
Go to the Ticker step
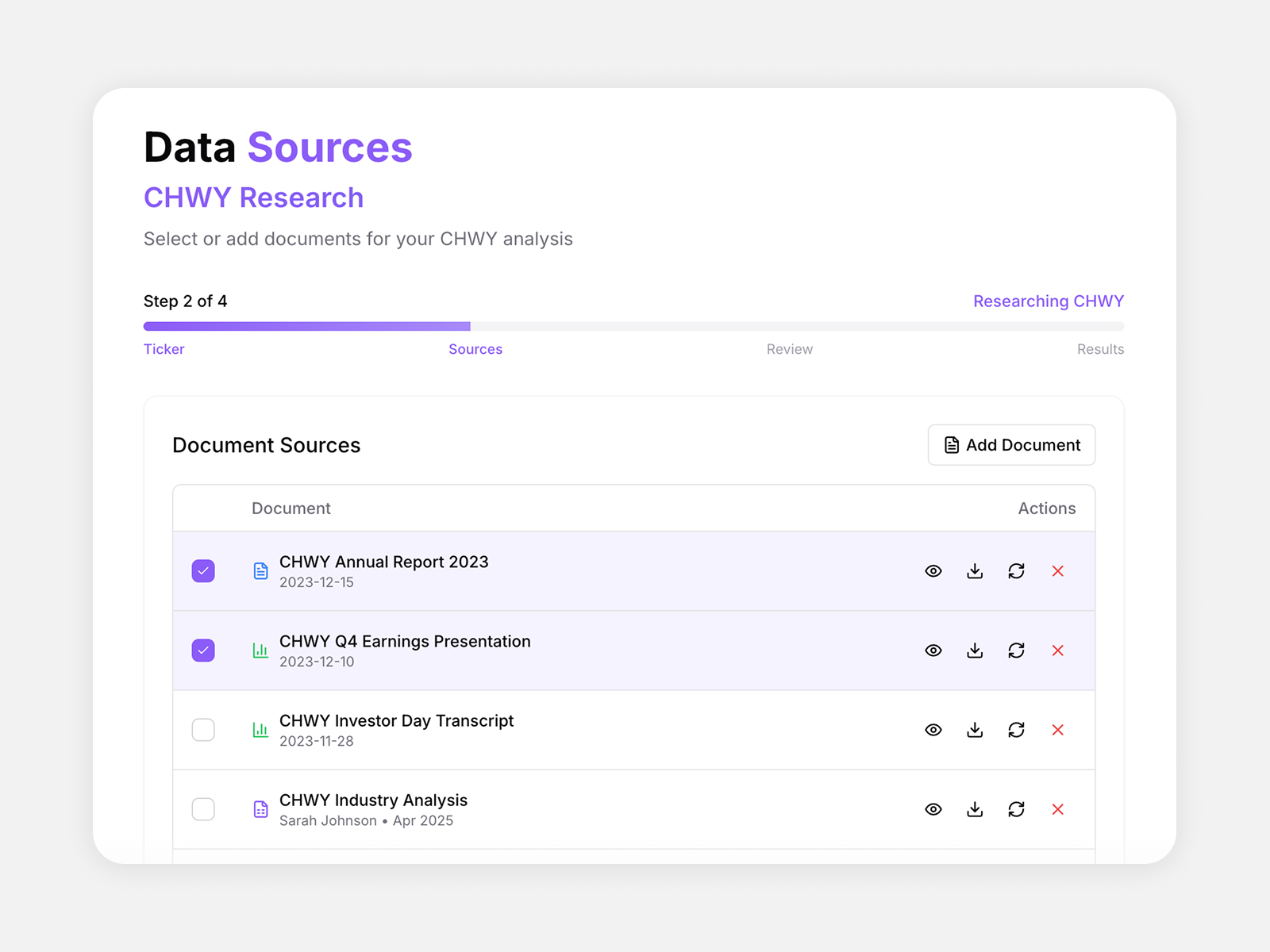pos(164,349)
